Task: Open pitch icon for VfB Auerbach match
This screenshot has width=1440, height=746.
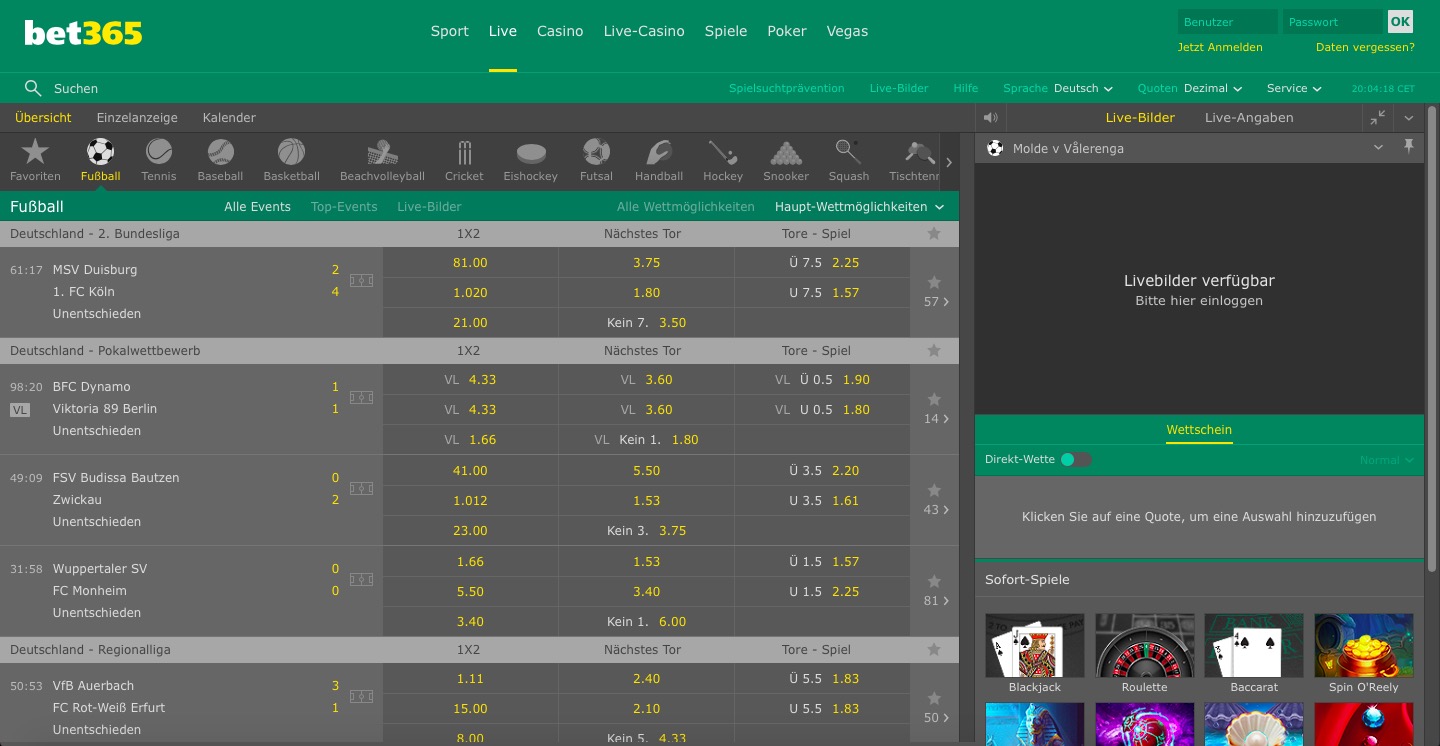Action: pos(361,697)
